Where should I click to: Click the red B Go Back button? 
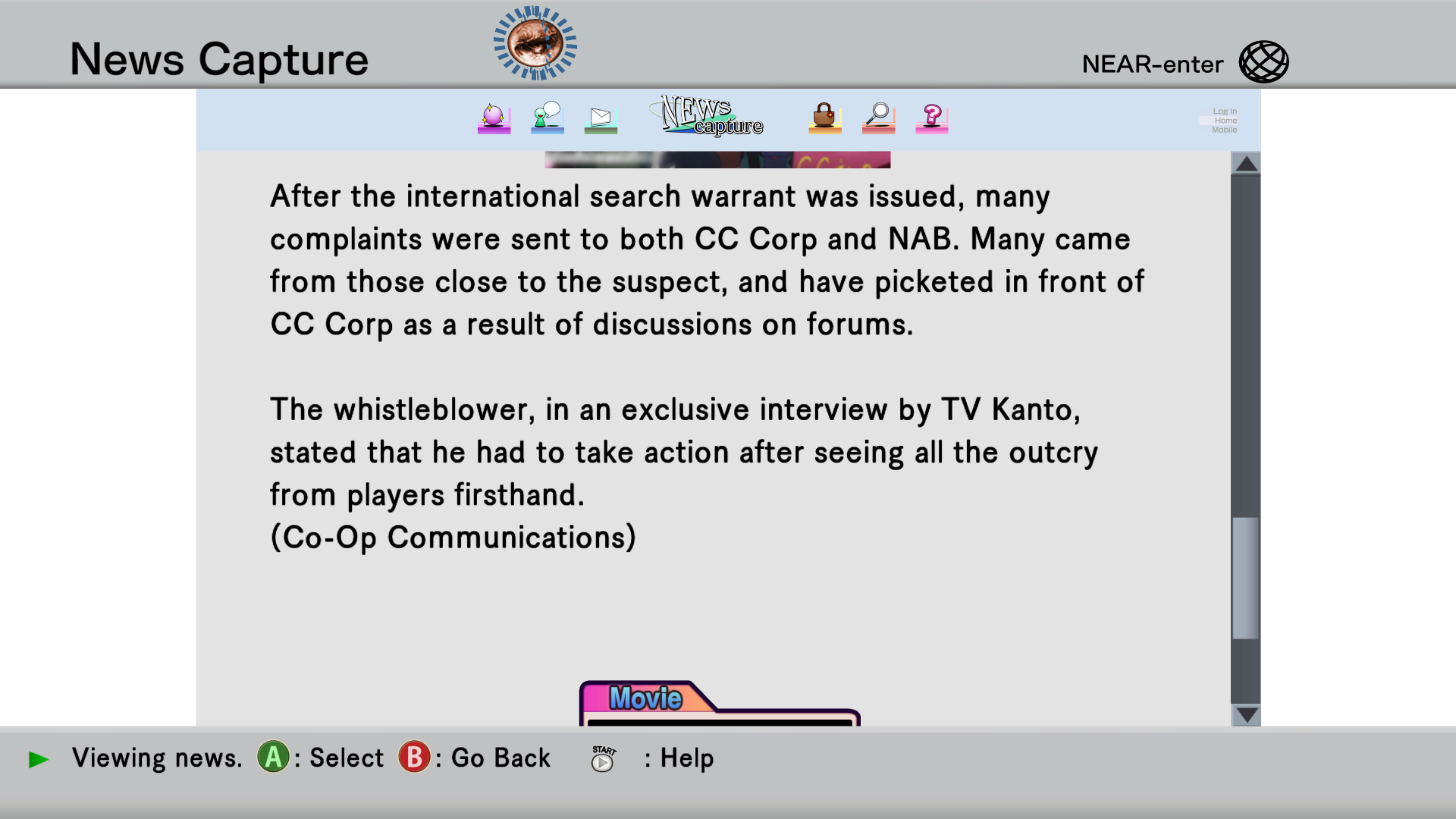[x=414, y=757]
